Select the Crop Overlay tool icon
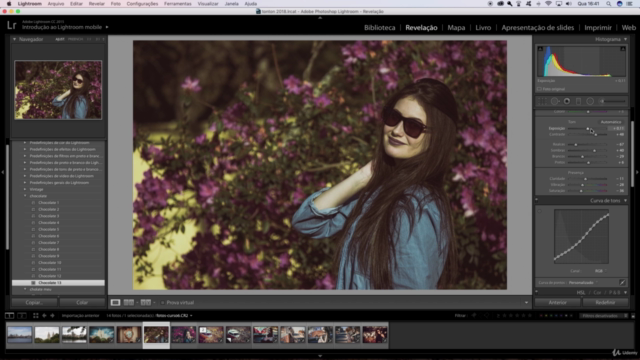Image resolution: width=640 pixels, height=360 pixels. [542, 101]
